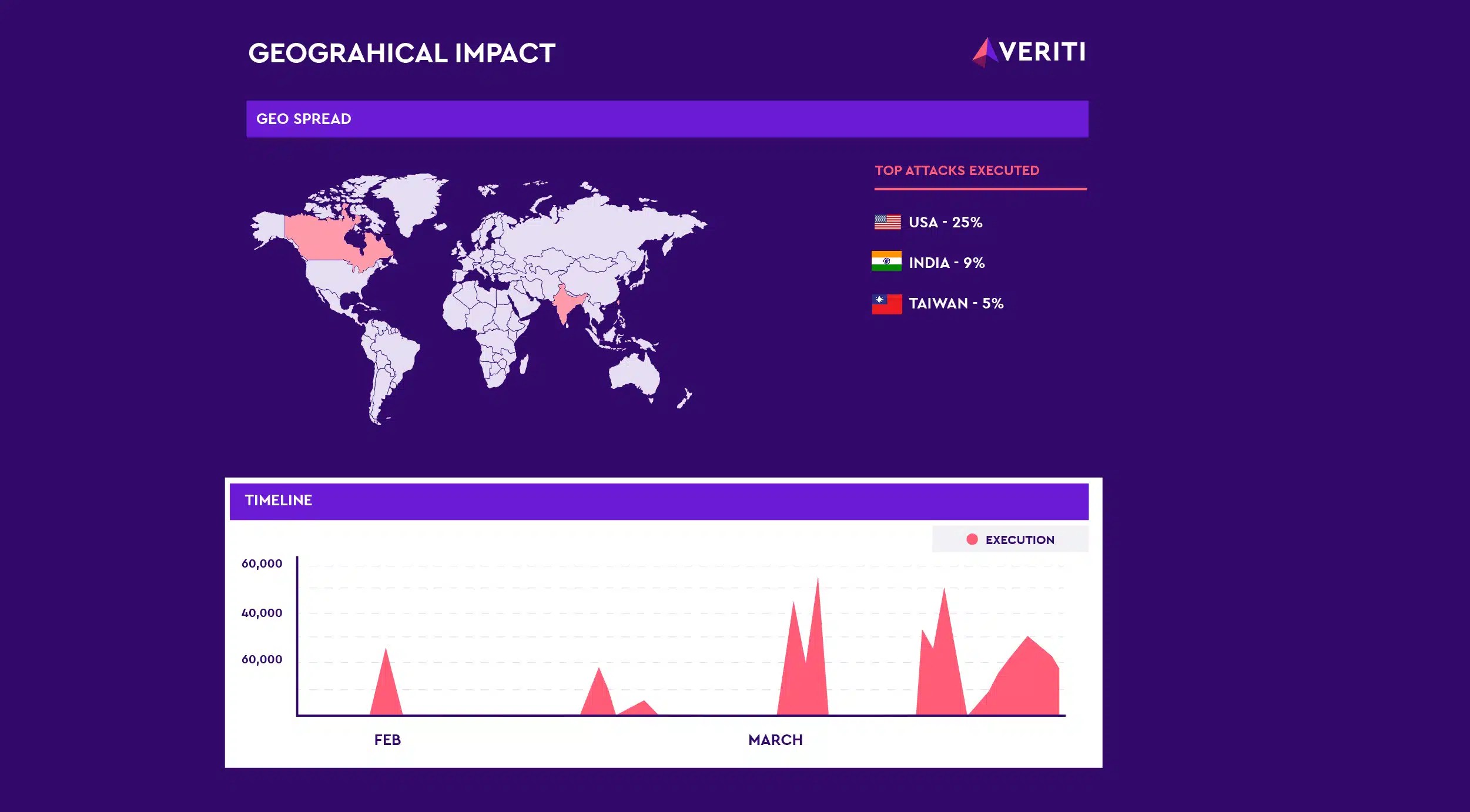Click the India flag icon
1470x812 pixels.
pos(886,261)
